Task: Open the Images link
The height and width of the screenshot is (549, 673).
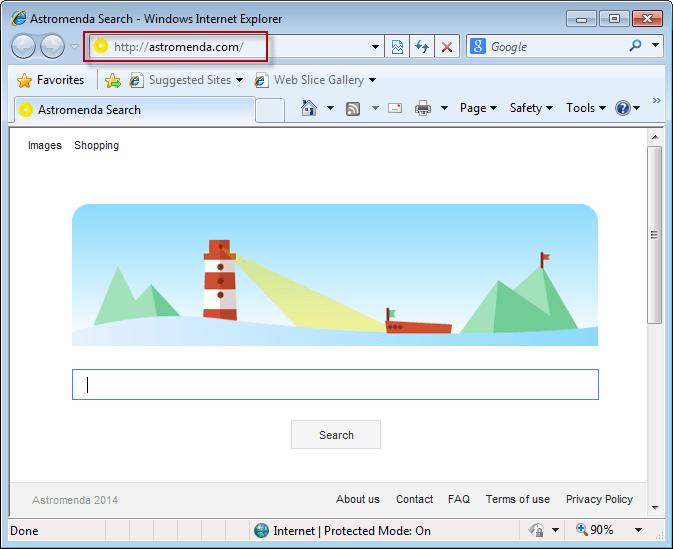Action: (x=45, y=146)
